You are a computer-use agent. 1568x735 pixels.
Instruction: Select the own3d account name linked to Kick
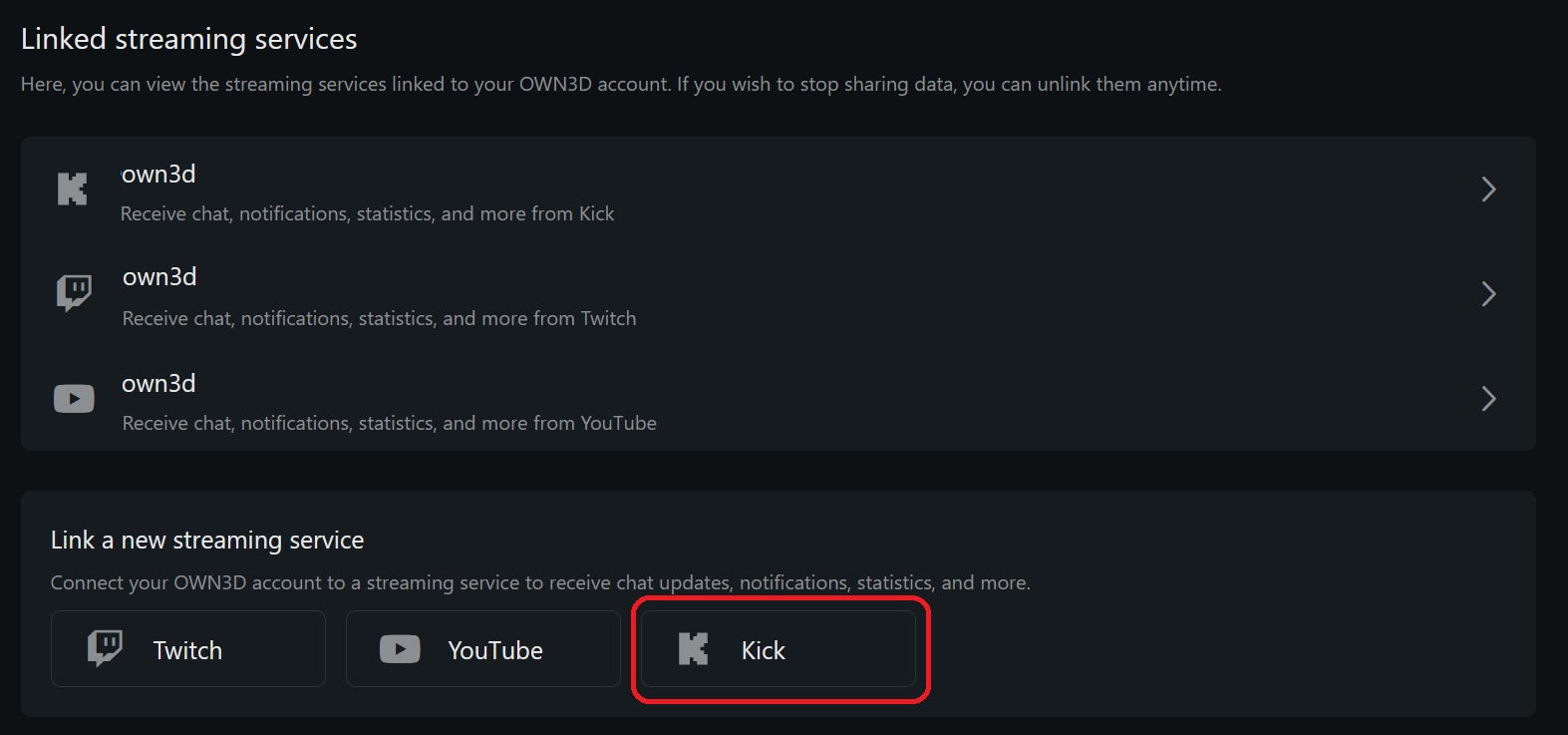(158, 175)
